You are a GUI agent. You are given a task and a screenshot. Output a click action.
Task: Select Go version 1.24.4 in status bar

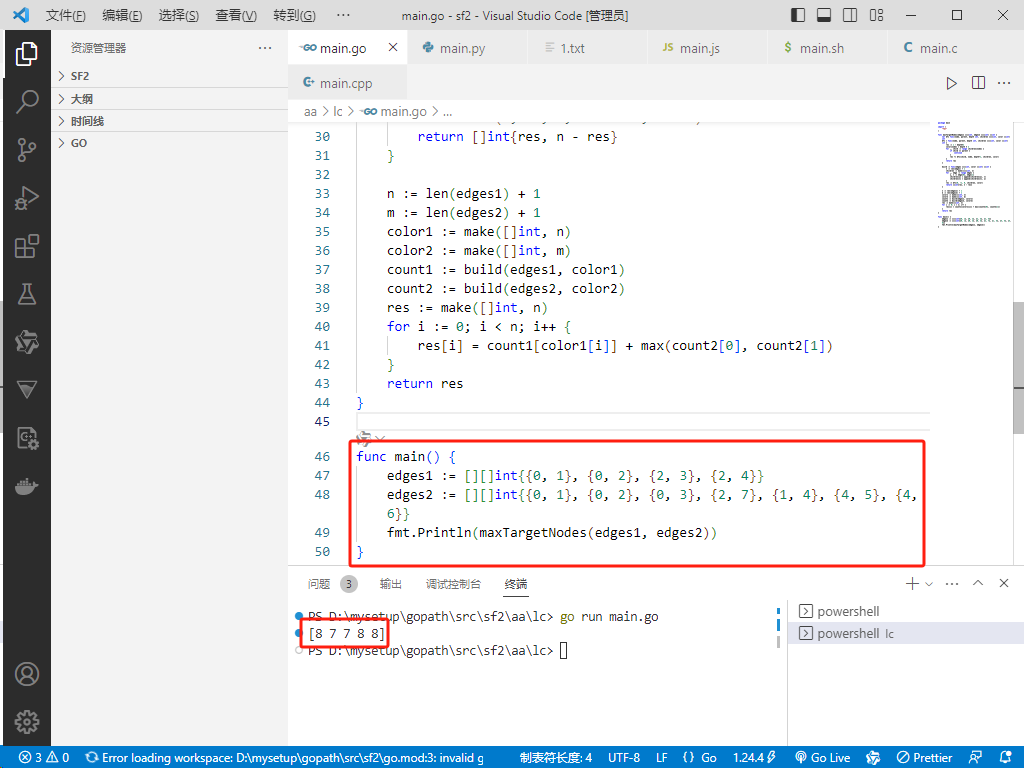pyautogui.click(x=754, y=758)
